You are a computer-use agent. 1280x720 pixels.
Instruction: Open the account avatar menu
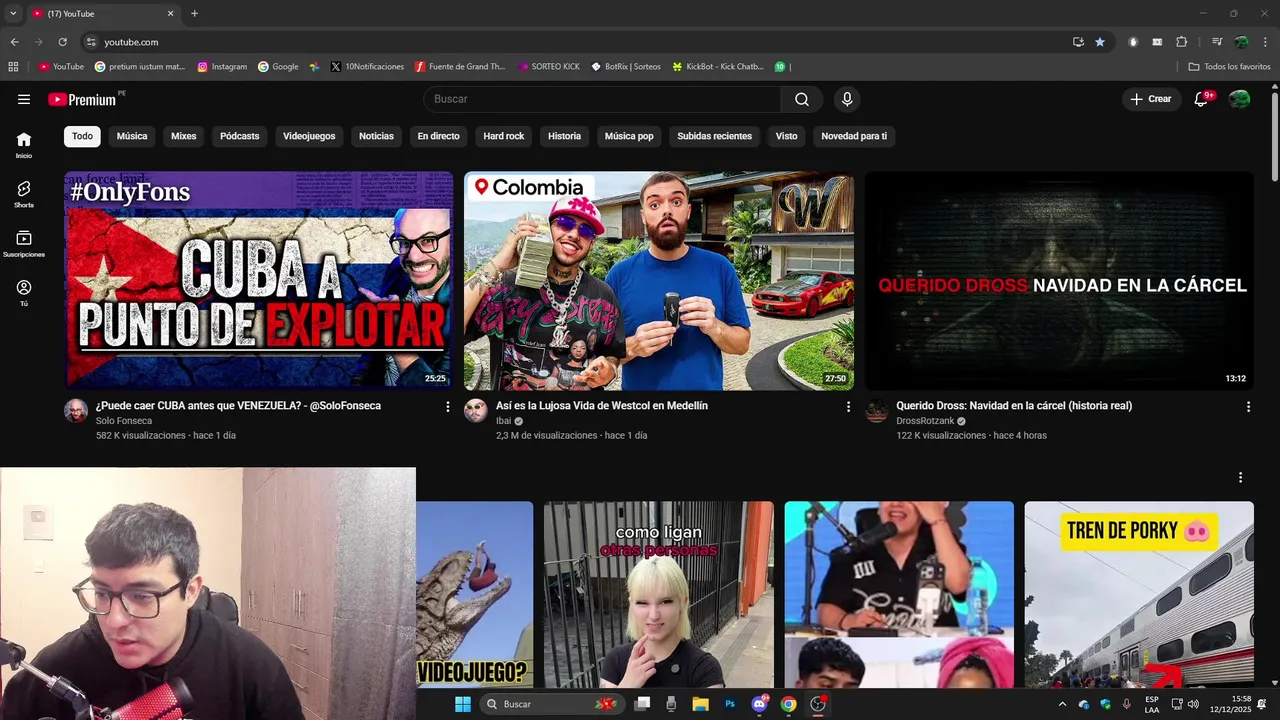[1240, 99]
